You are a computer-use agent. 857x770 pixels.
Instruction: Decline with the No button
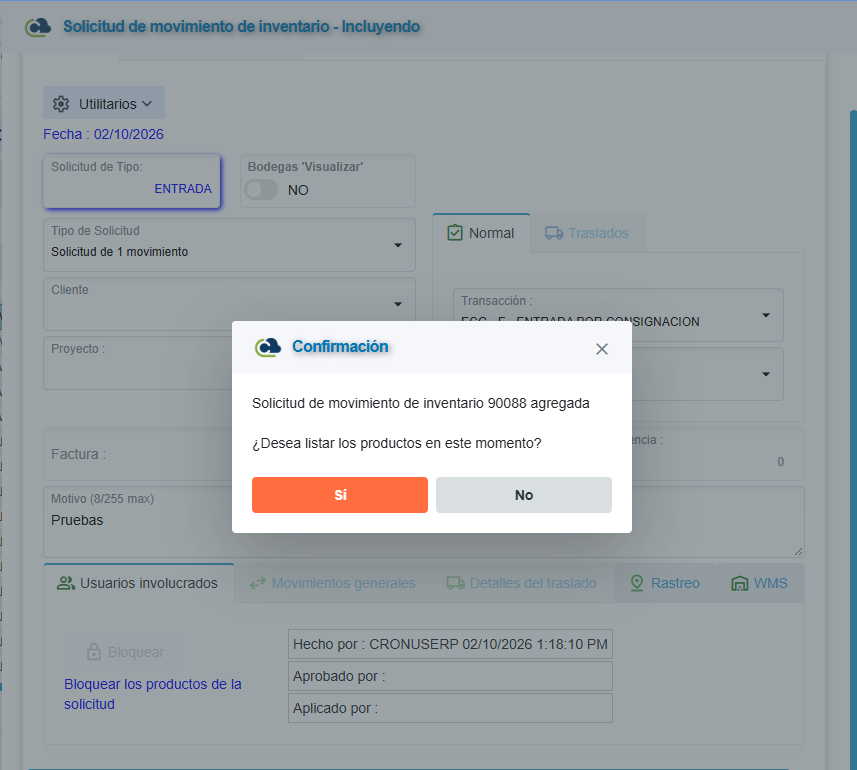(x=524, y=495)
